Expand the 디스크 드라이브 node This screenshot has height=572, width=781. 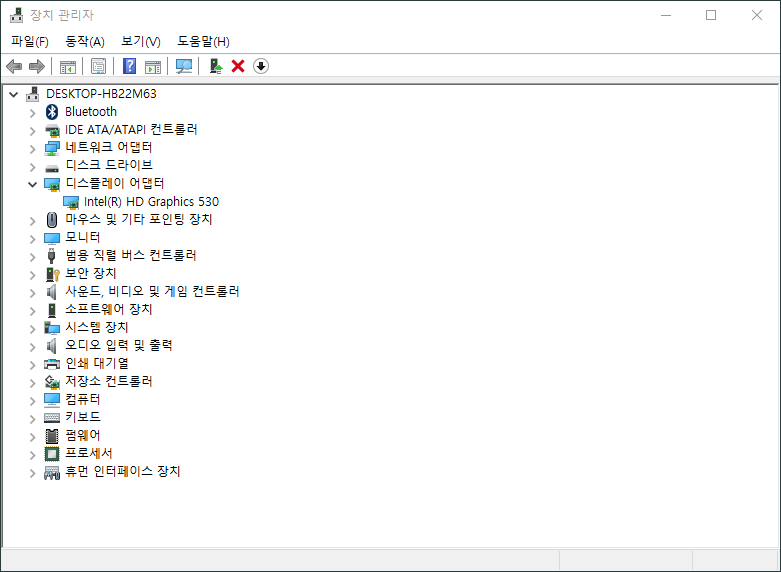pyautogui.click(x=33, y=167)
